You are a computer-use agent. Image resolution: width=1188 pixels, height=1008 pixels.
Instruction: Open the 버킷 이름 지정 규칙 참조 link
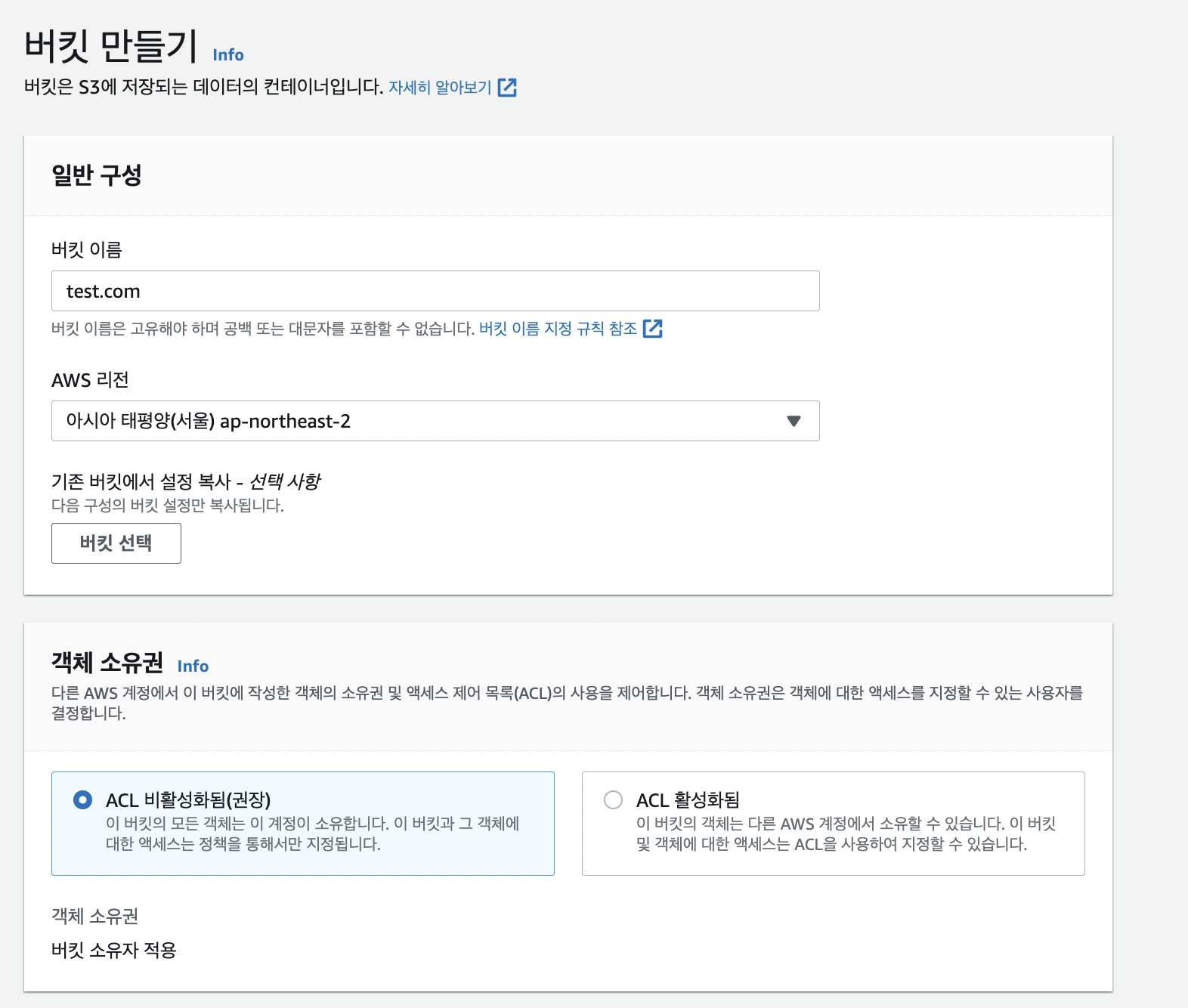(558, 329)
